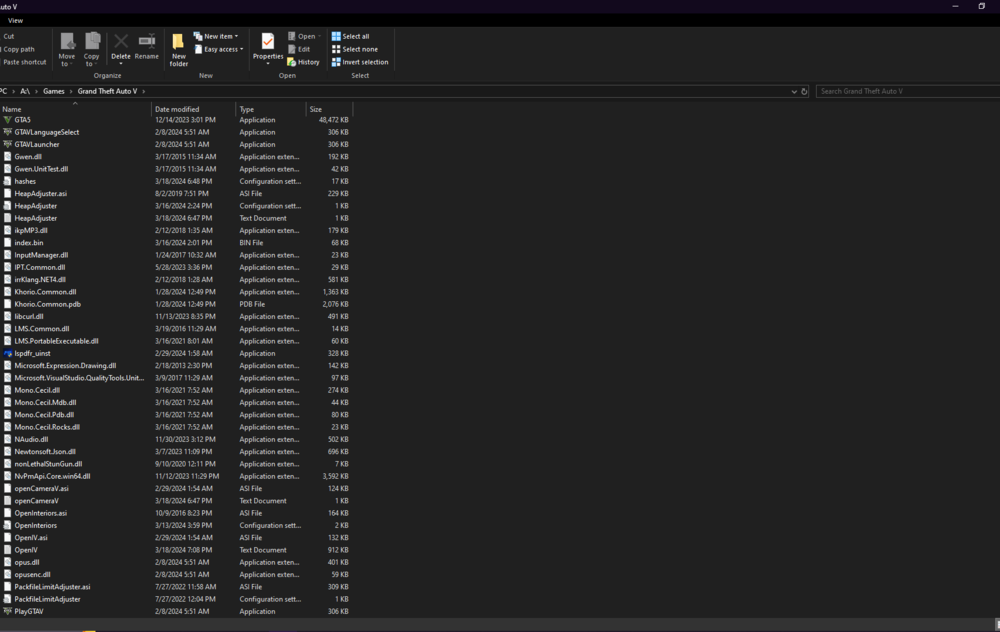
Task: Switch to the View ribbon tab
Action: tap(15, 19)
